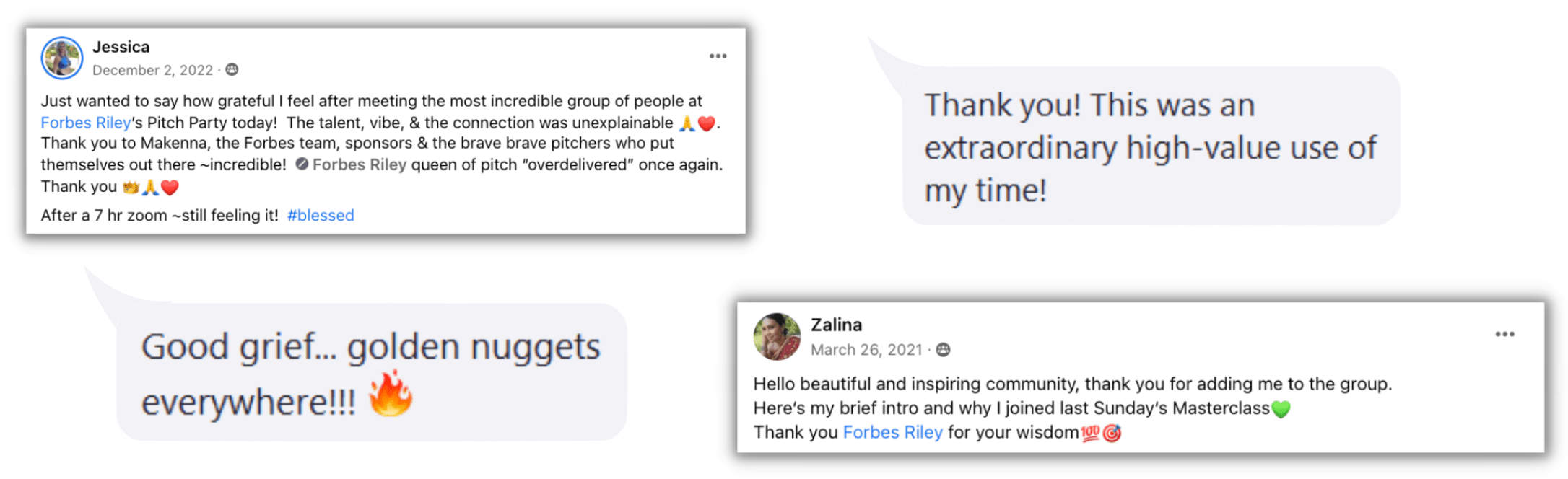Click the 'Good grief... golden nuggets' bubble text

(370, 374)
